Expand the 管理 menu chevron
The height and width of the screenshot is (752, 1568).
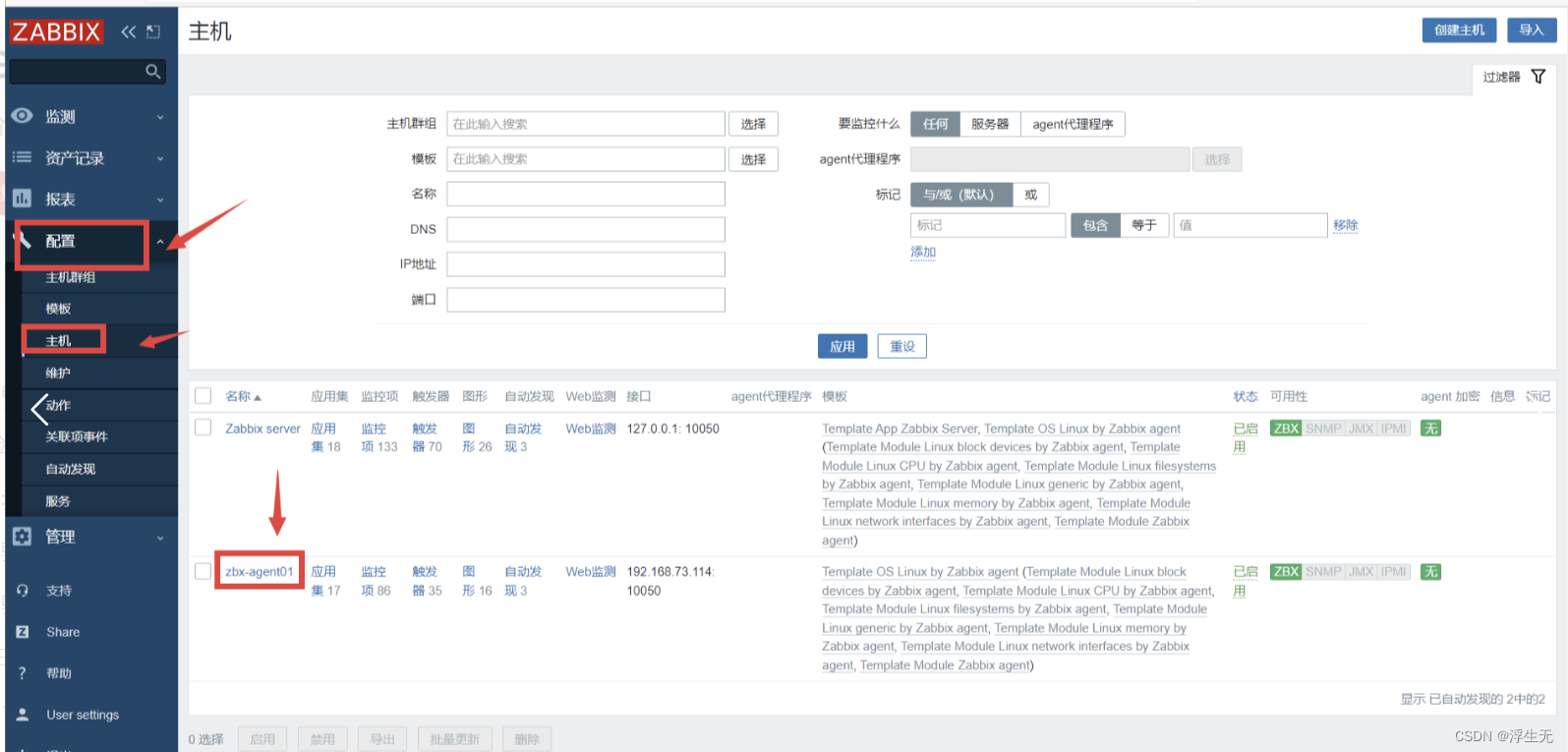160,538
